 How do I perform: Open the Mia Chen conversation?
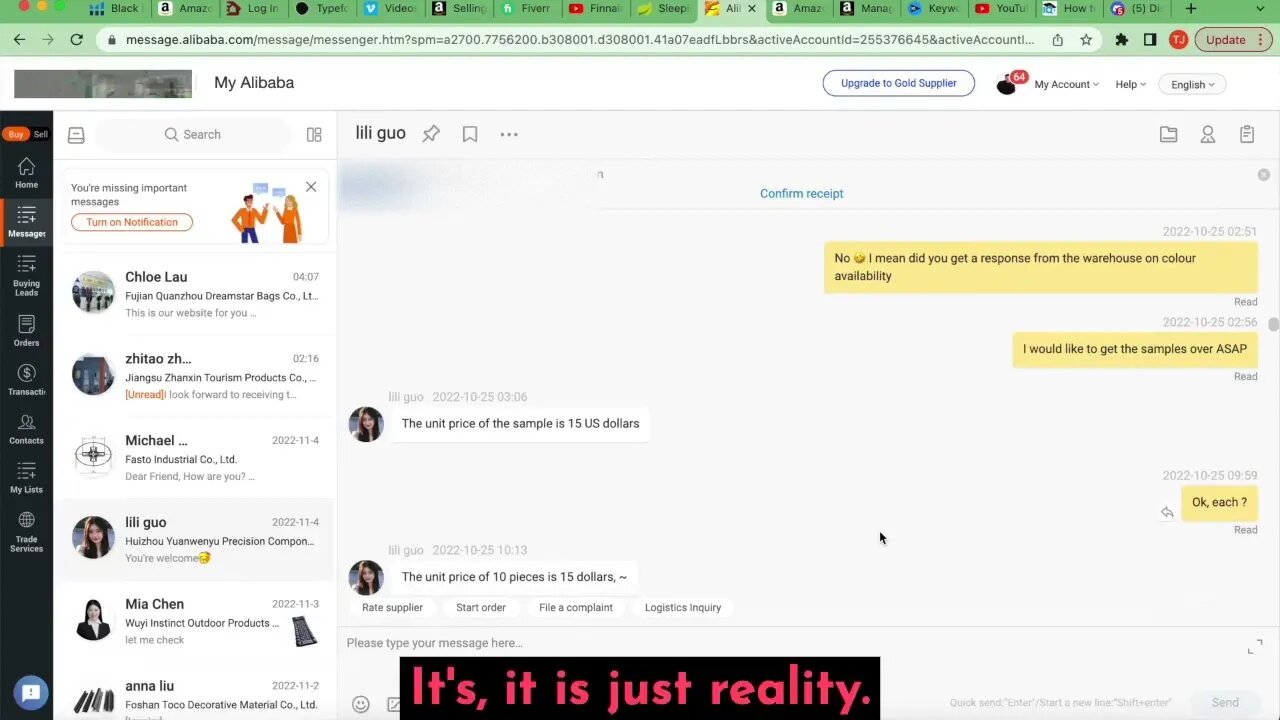[195, 622]
